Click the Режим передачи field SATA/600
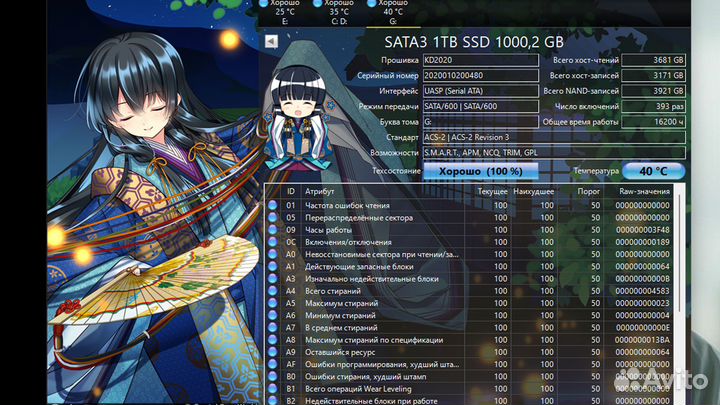The width and height of the screenshot is (720, 405). pos(480,106)
